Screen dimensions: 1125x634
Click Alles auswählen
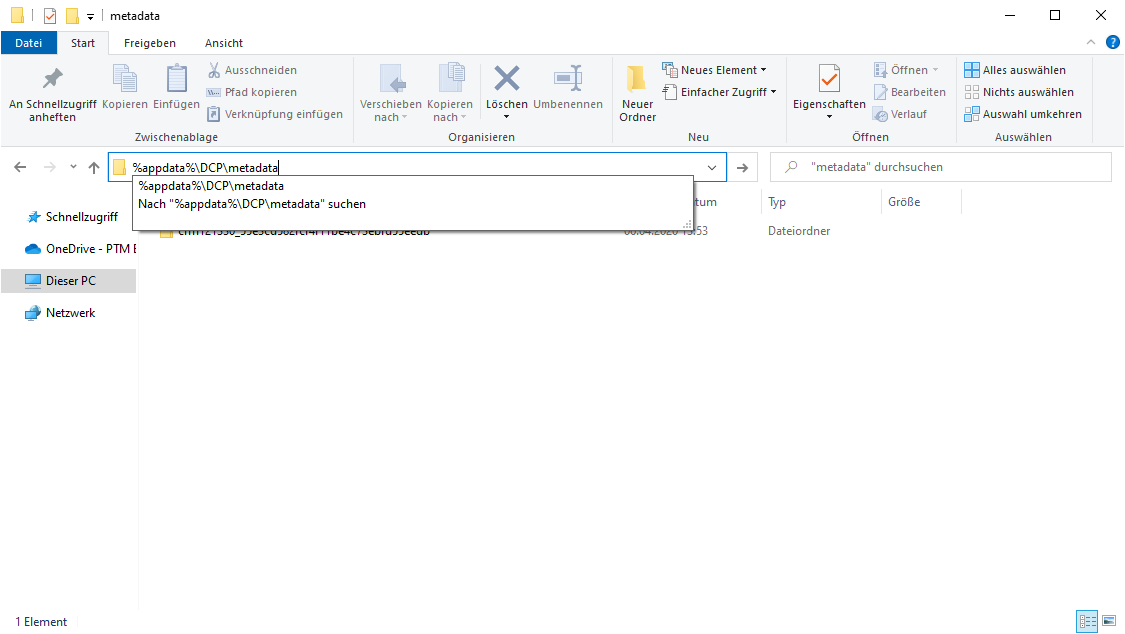coord(1015,70)
